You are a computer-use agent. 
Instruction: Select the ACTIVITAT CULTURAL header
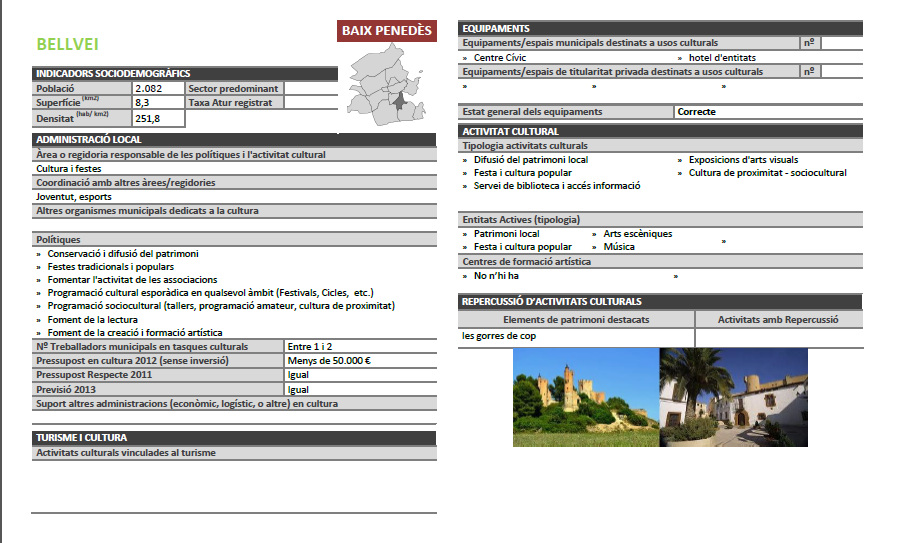tap(660, 132)
